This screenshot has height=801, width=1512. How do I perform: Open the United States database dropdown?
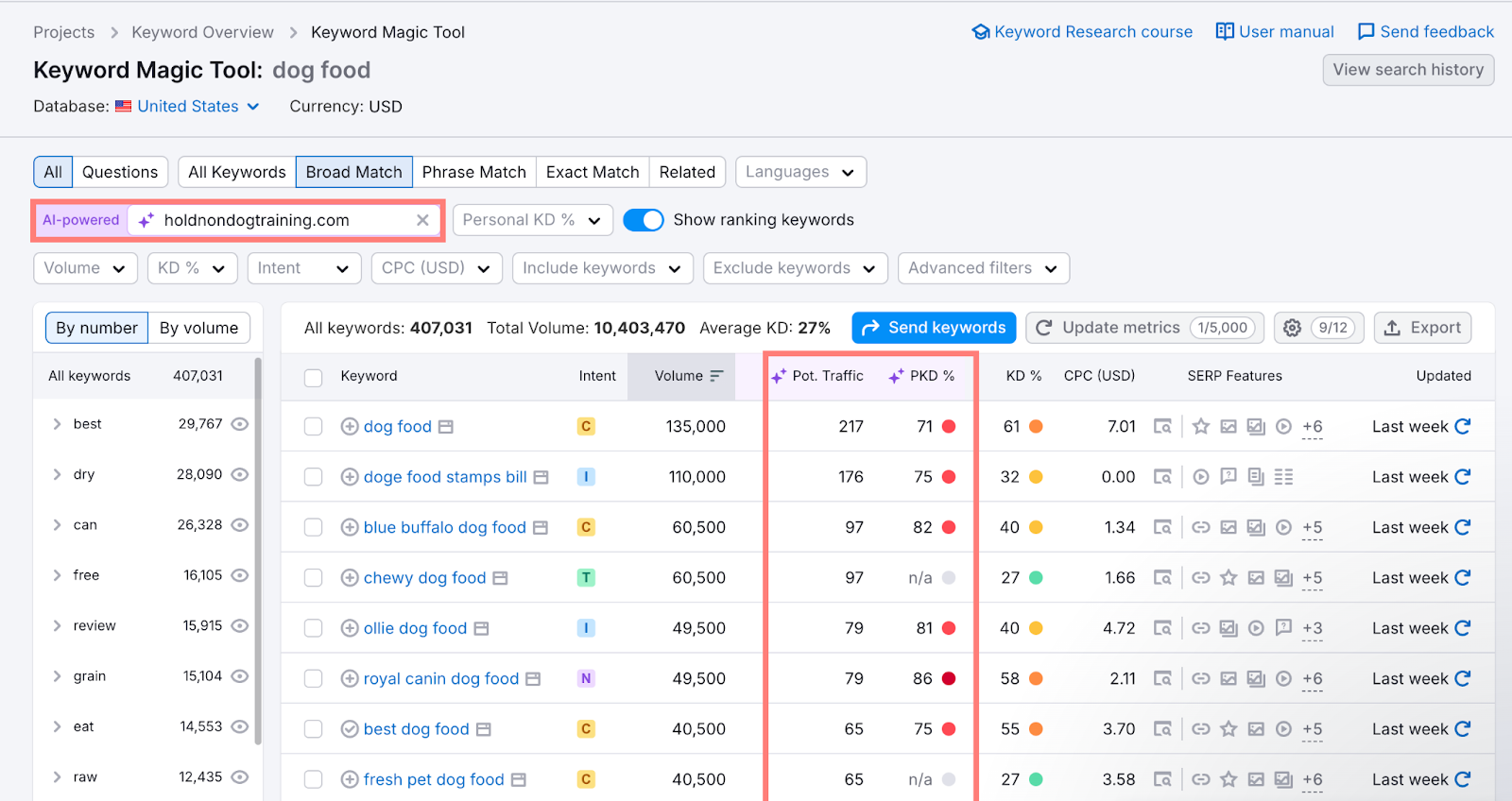click(x=187, y=107)
